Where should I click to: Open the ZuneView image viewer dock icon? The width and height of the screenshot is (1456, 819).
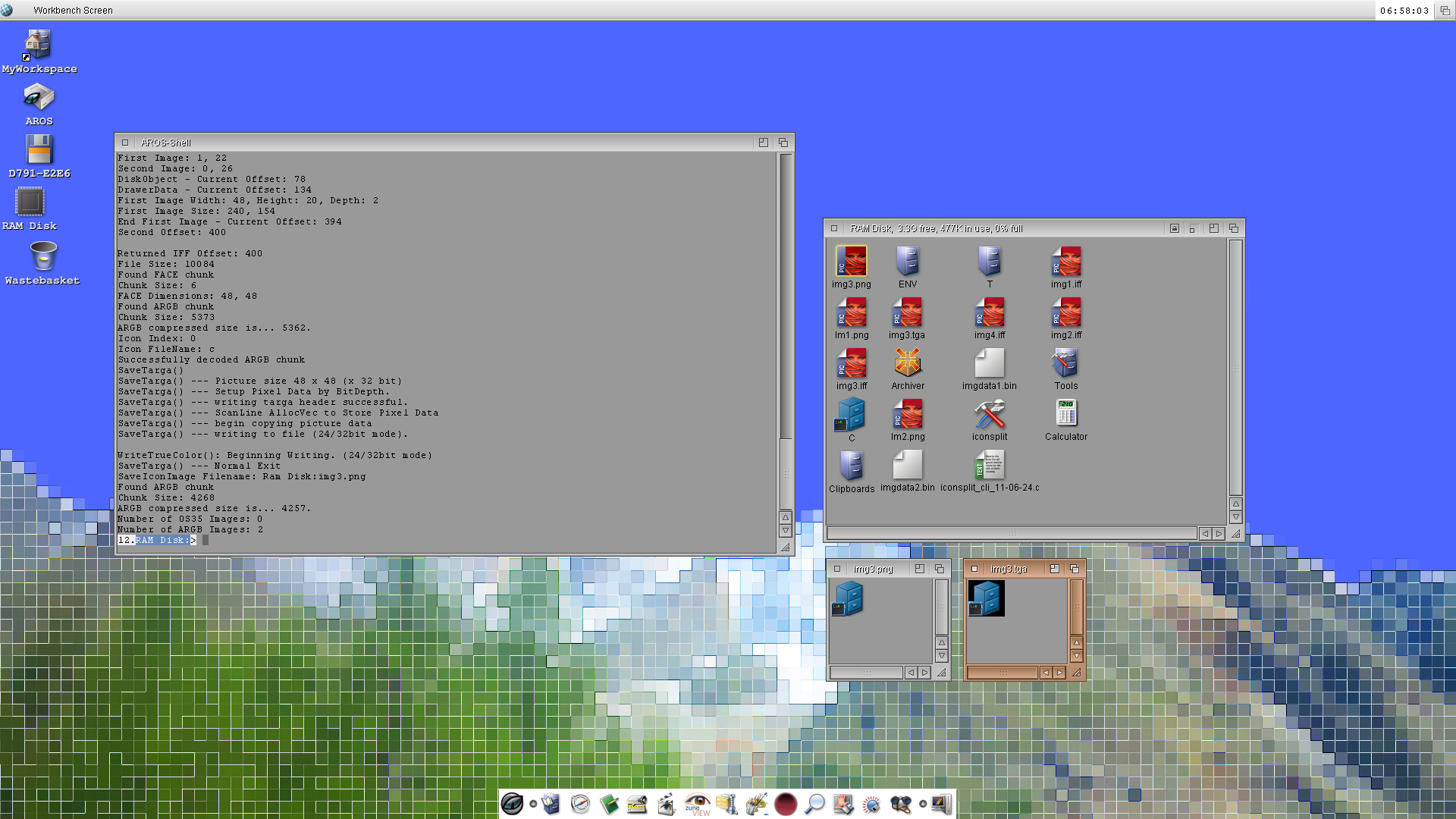pos(697,804)
